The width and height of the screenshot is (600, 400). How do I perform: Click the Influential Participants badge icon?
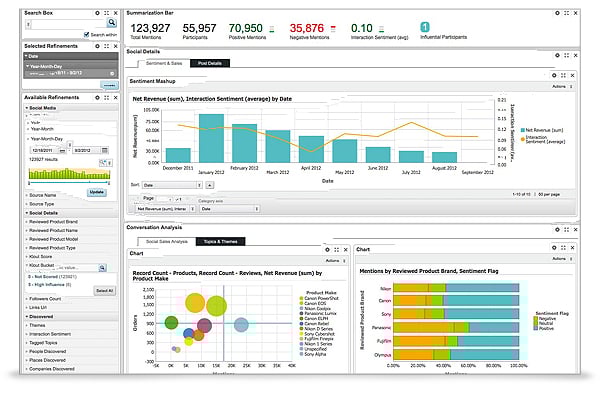(425, 26)
